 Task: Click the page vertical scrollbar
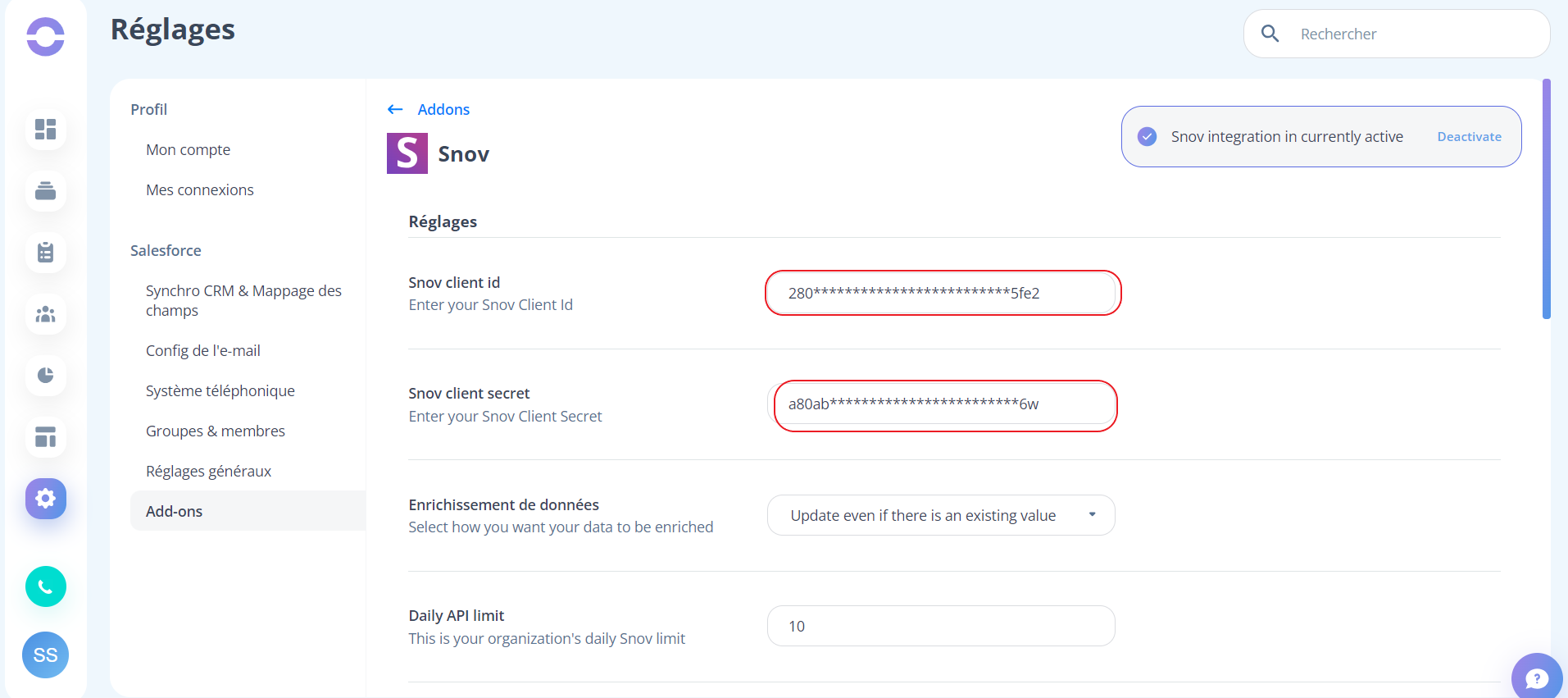coord(1547,198)
